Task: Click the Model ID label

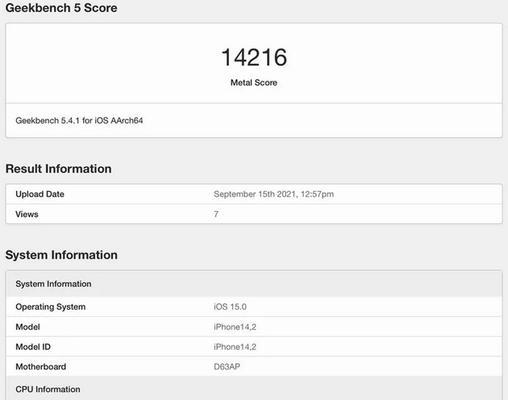Action: click(33, 347)
